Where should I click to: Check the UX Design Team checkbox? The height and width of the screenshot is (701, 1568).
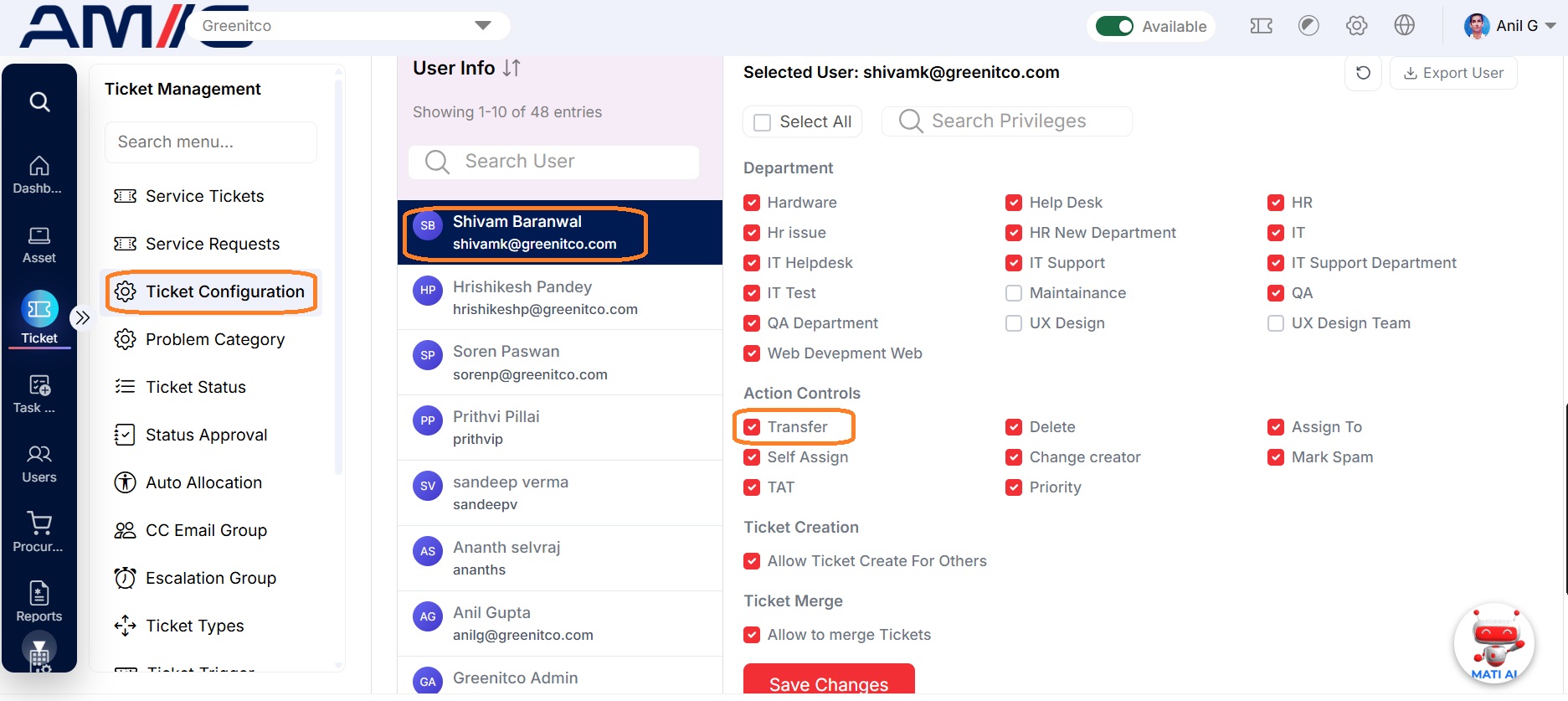coord(1275,323)
